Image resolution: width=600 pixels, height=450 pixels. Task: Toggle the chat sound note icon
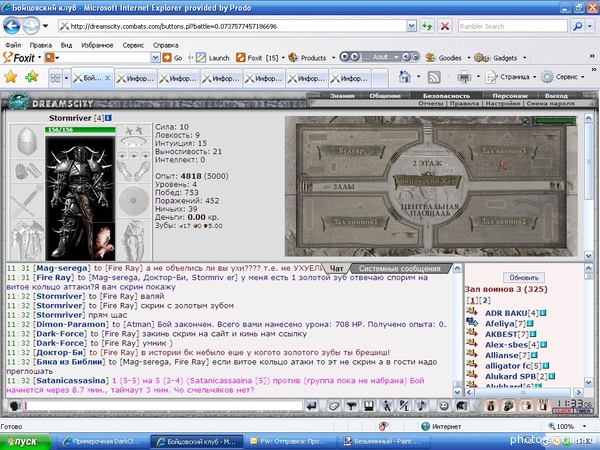421,406
